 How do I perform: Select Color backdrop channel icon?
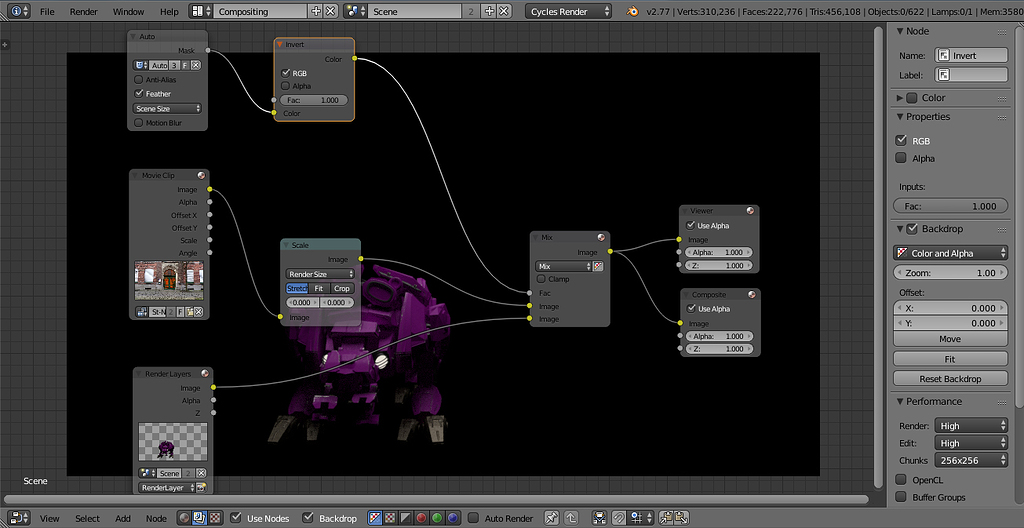click(390, 518)
